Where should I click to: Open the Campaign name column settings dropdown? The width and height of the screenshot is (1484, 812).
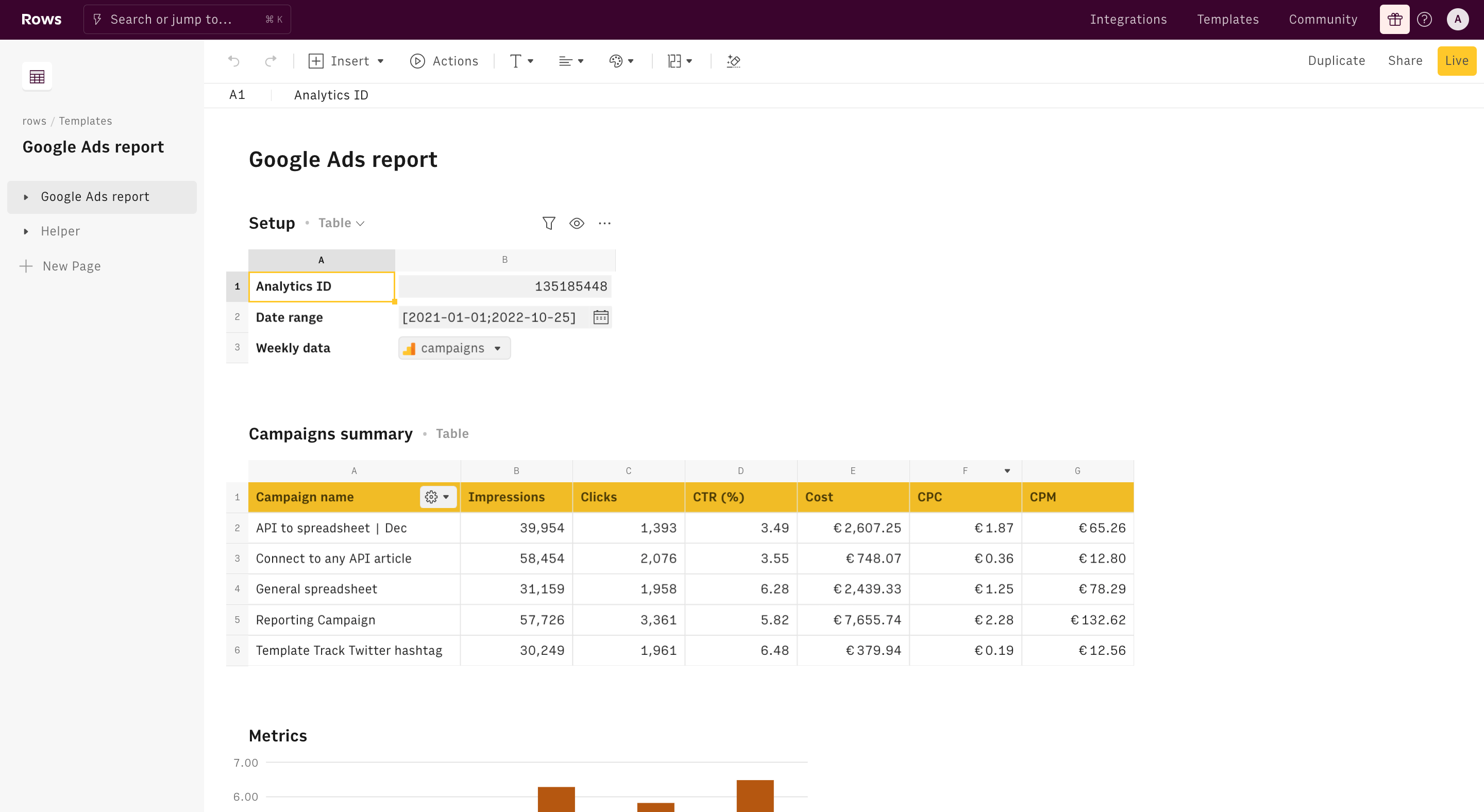(438, 497)
